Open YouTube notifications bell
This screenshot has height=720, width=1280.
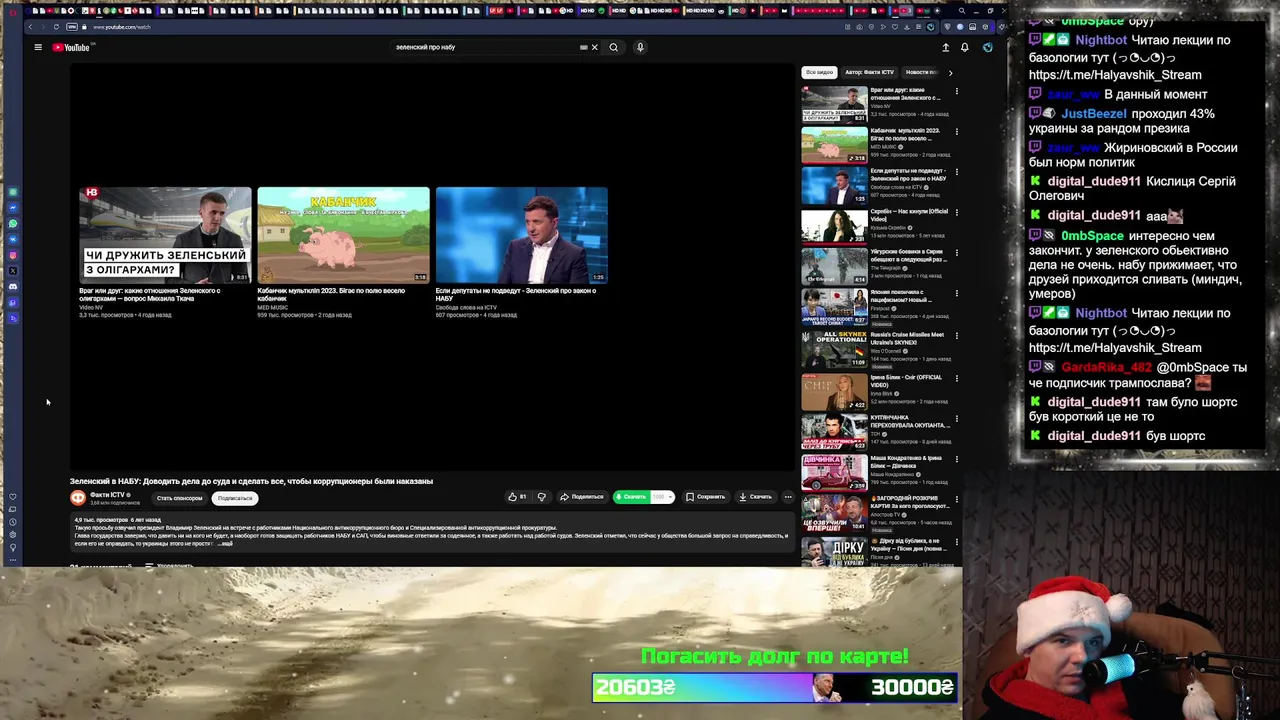click(x=964, y=47)
